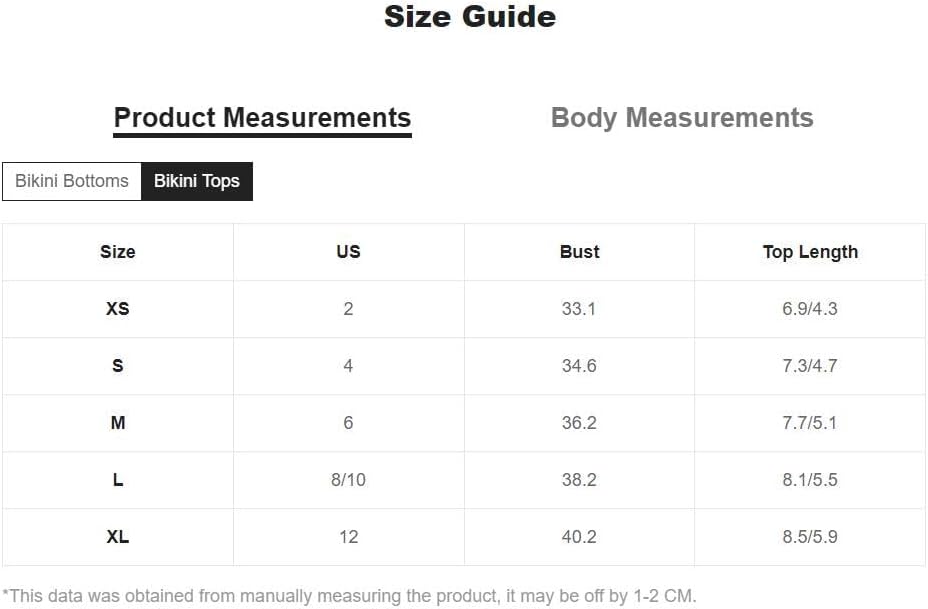Click the Bust column header
Image resolution: width=928 pixels, height=609 pixels.
pos(579,252)
